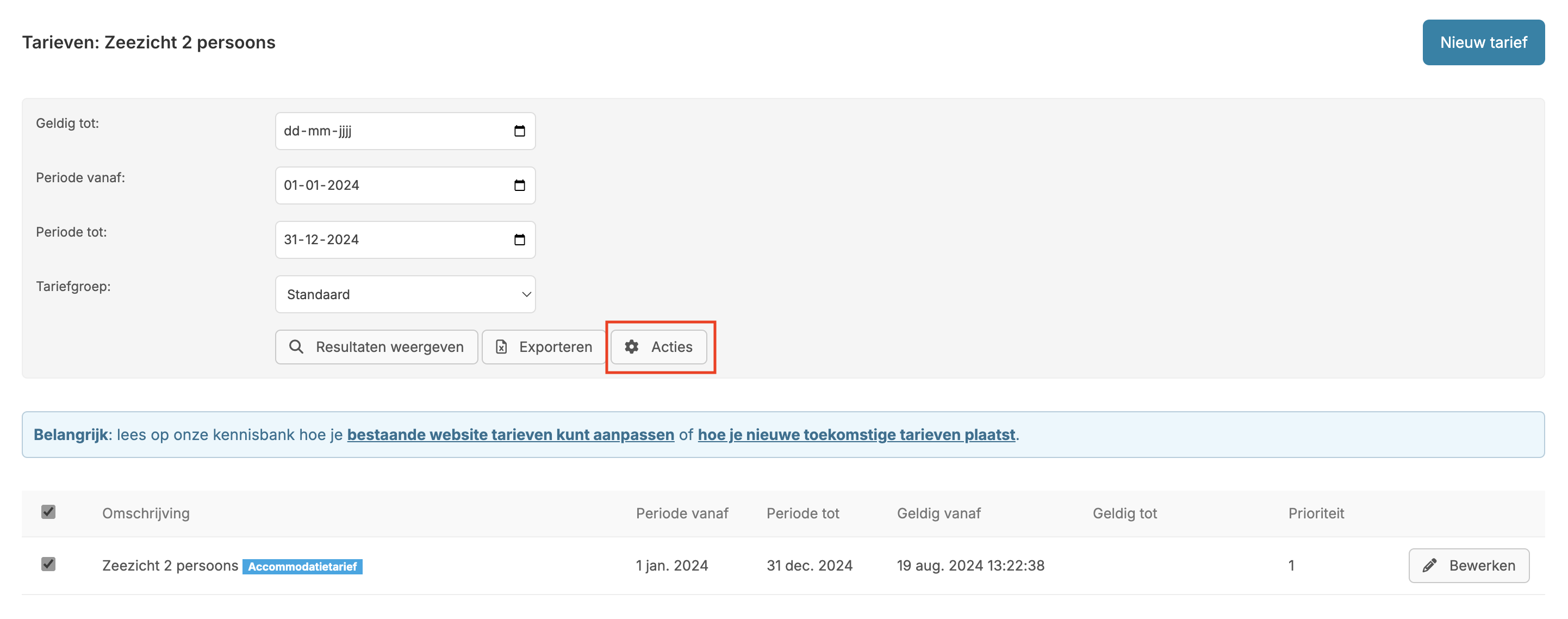
Task: Click the Geldig vanaf column header
Action: 938,513
